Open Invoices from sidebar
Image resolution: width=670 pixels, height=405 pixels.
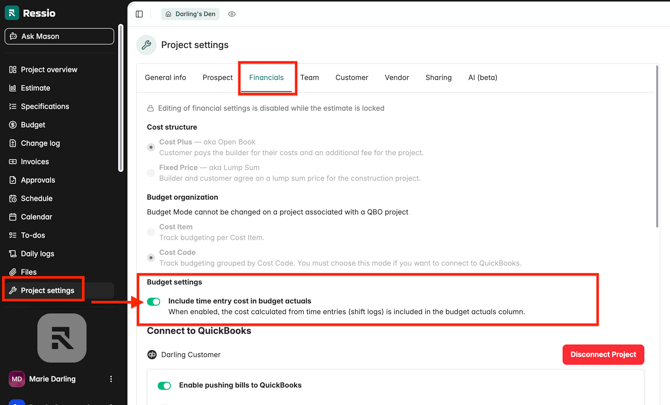[x=34, y=162]
